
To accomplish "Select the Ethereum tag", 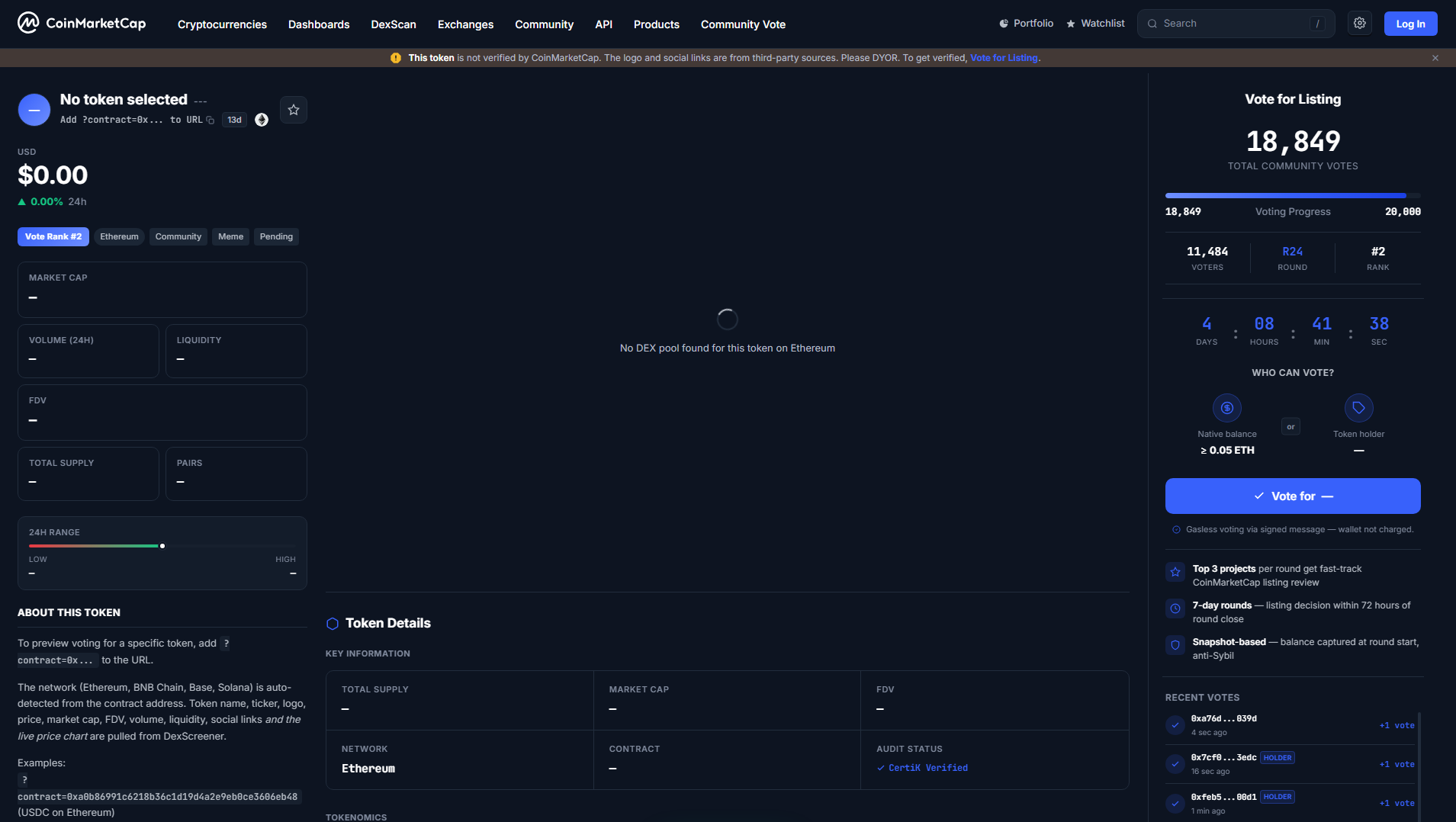I will pyautogui.click(x=119, y=236).
